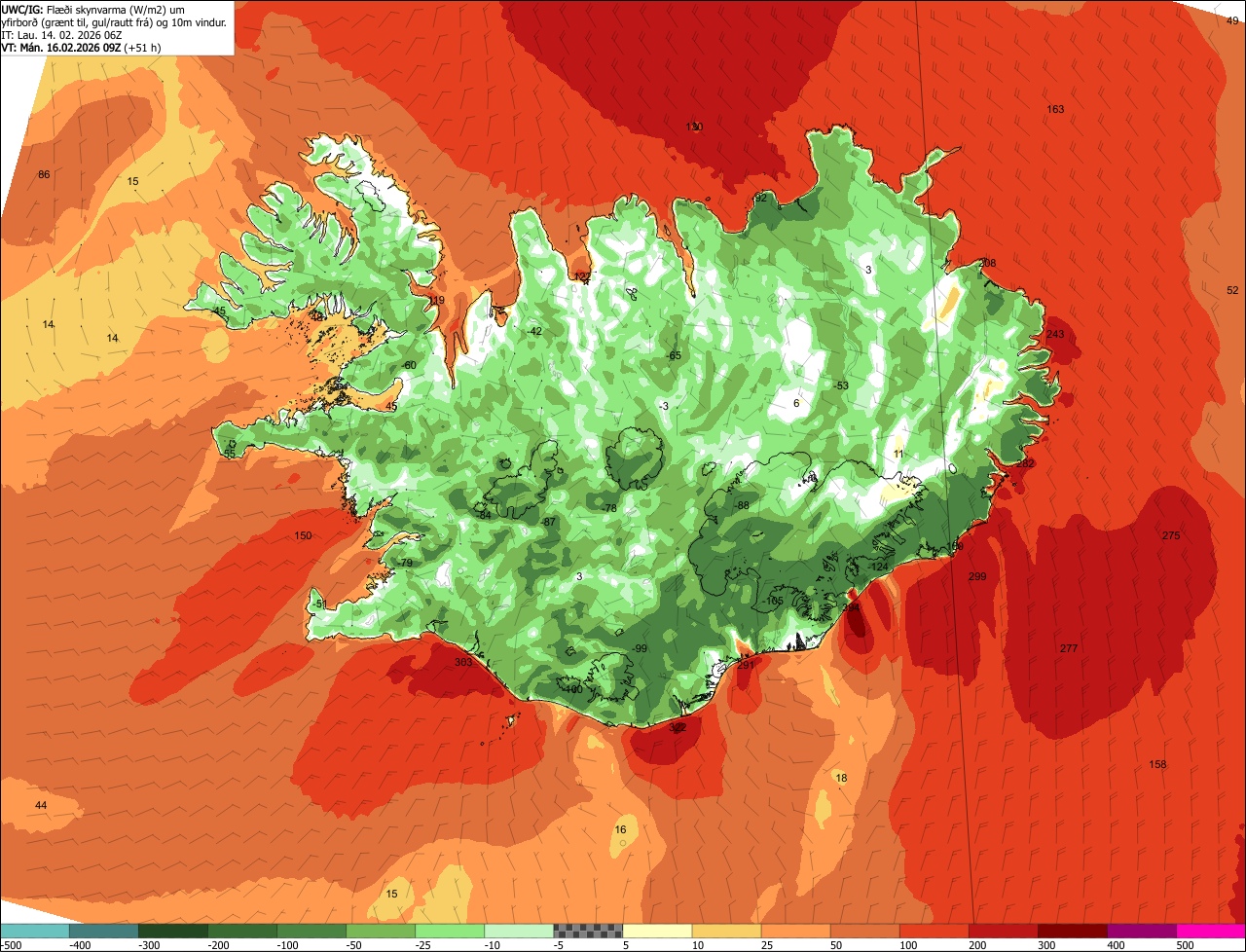Pick the pale yellow swatch between 5 and 10
1246x952 pixels.
pos(657,931)
